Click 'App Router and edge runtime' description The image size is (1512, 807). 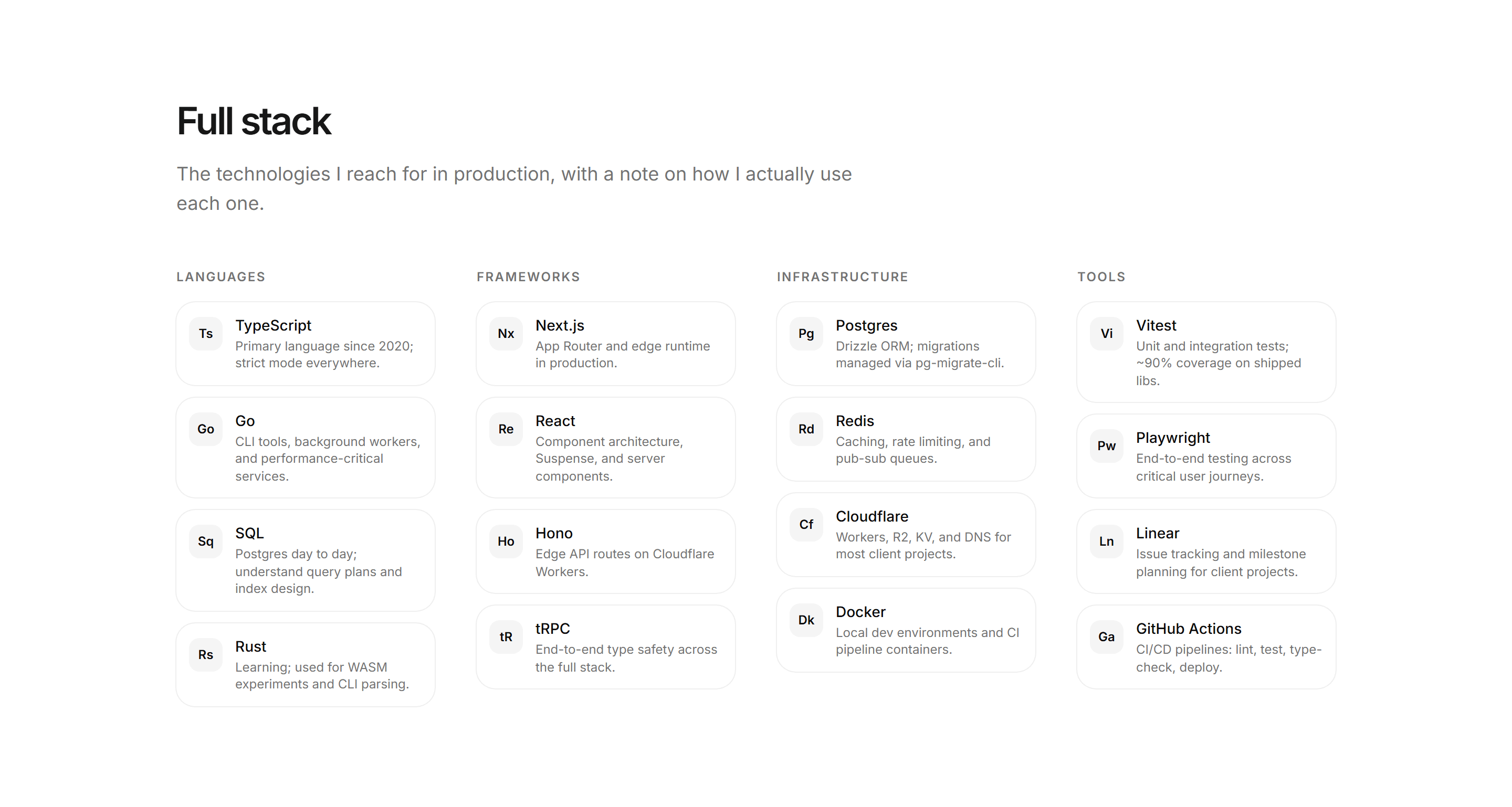[x=623, y=355]
